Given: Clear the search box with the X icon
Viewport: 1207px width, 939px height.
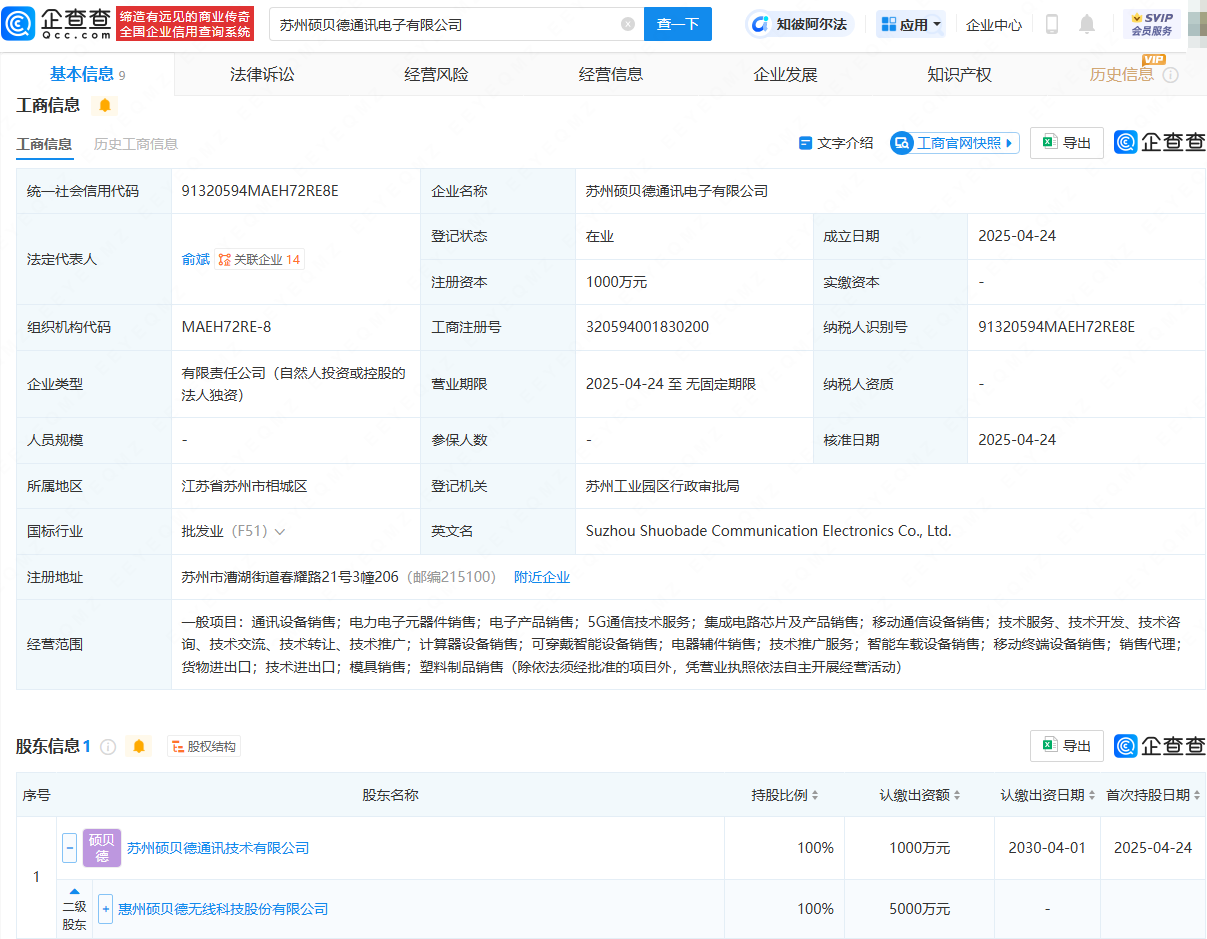Looking at the screenshot, I should [x=628, y=24].
